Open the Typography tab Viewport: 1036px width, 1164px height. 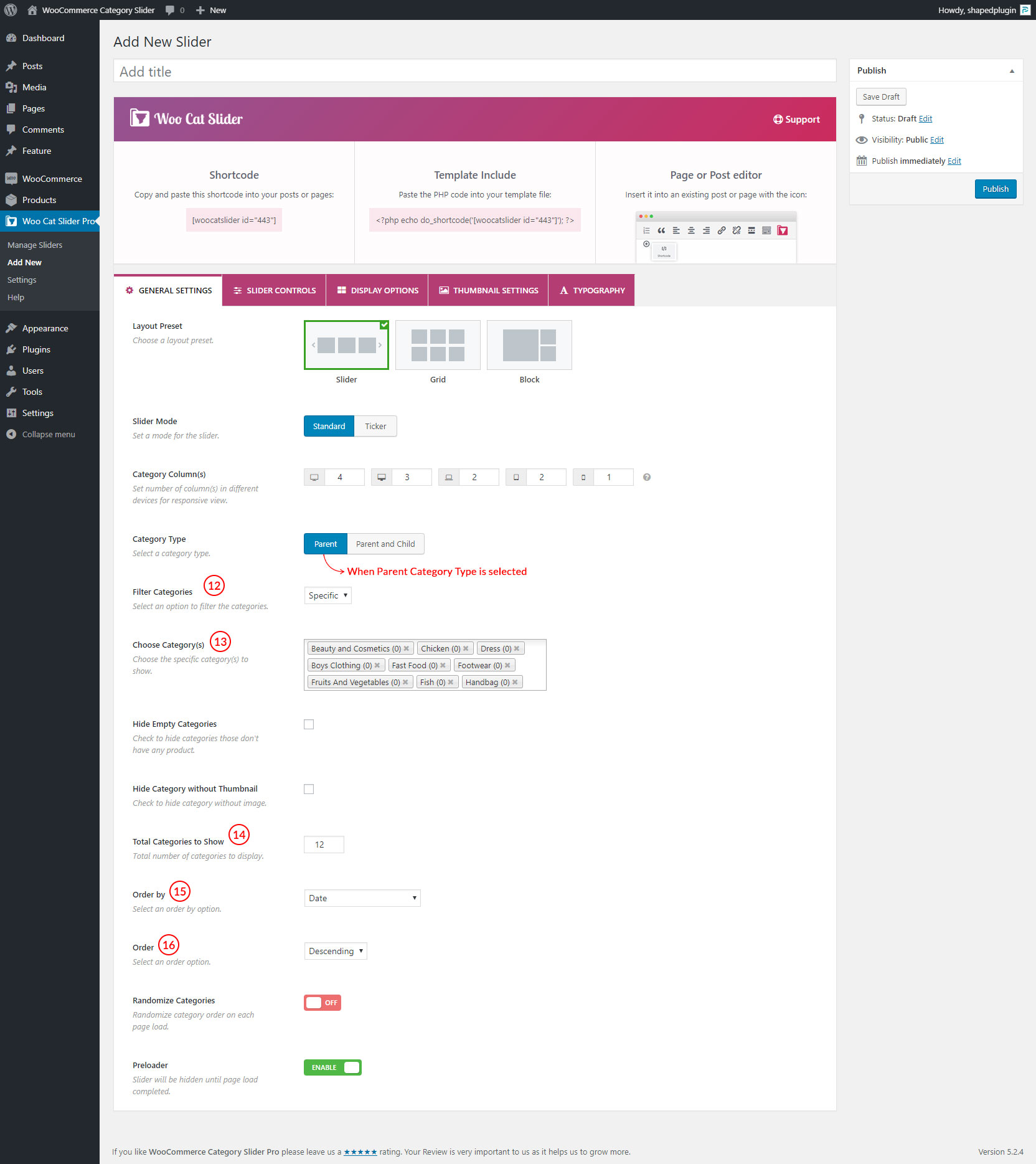[591, 290]
